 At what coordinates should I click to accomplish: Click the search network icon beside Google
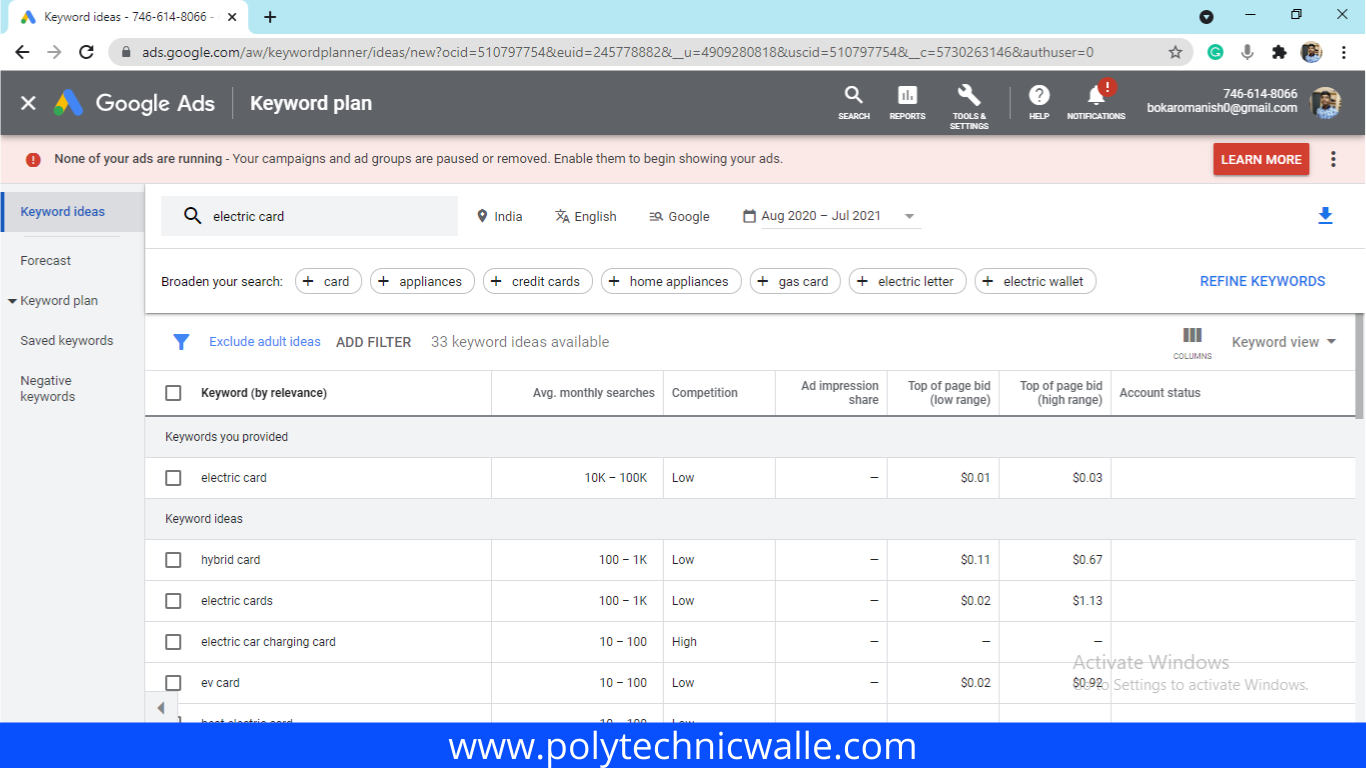coord(656,216)
